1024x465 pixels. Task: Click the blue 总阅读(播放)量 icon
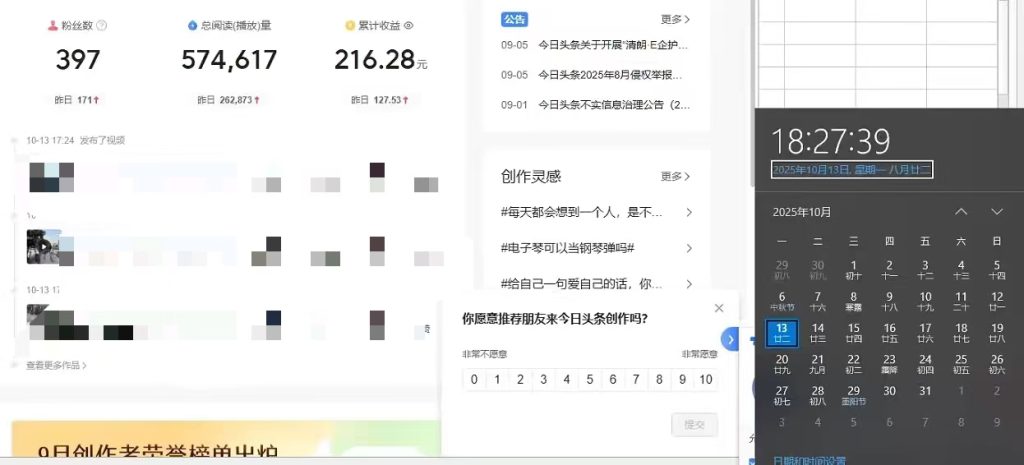click(x=192, y=25)
